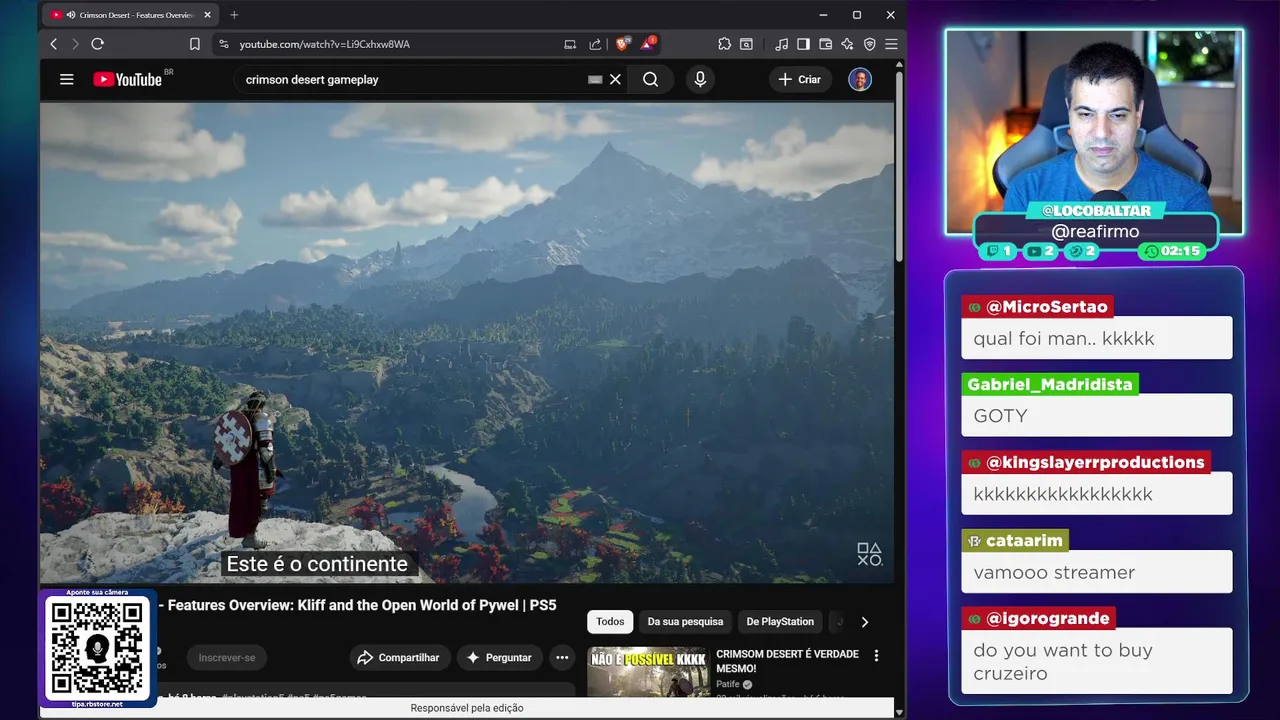Click the Gabriel_Madridista chat username
Viewport: 1280px width, 720px height.
[1050, 384]
